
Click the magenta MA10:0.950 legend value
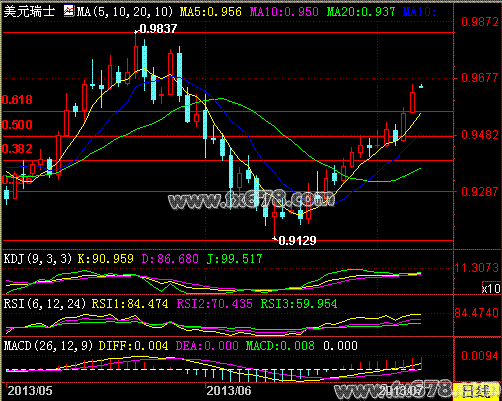pyautogui.click(x=284, y=12)
